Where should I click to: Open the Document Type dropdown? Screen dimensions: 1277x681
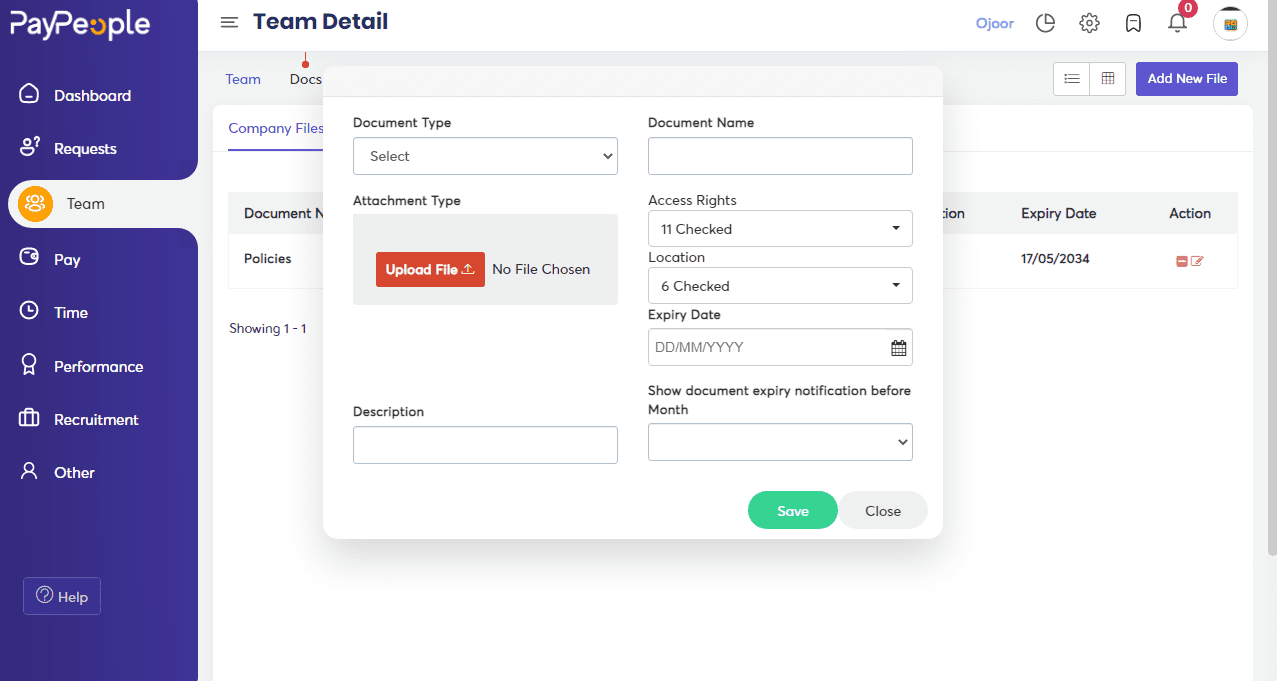(485, 156)
